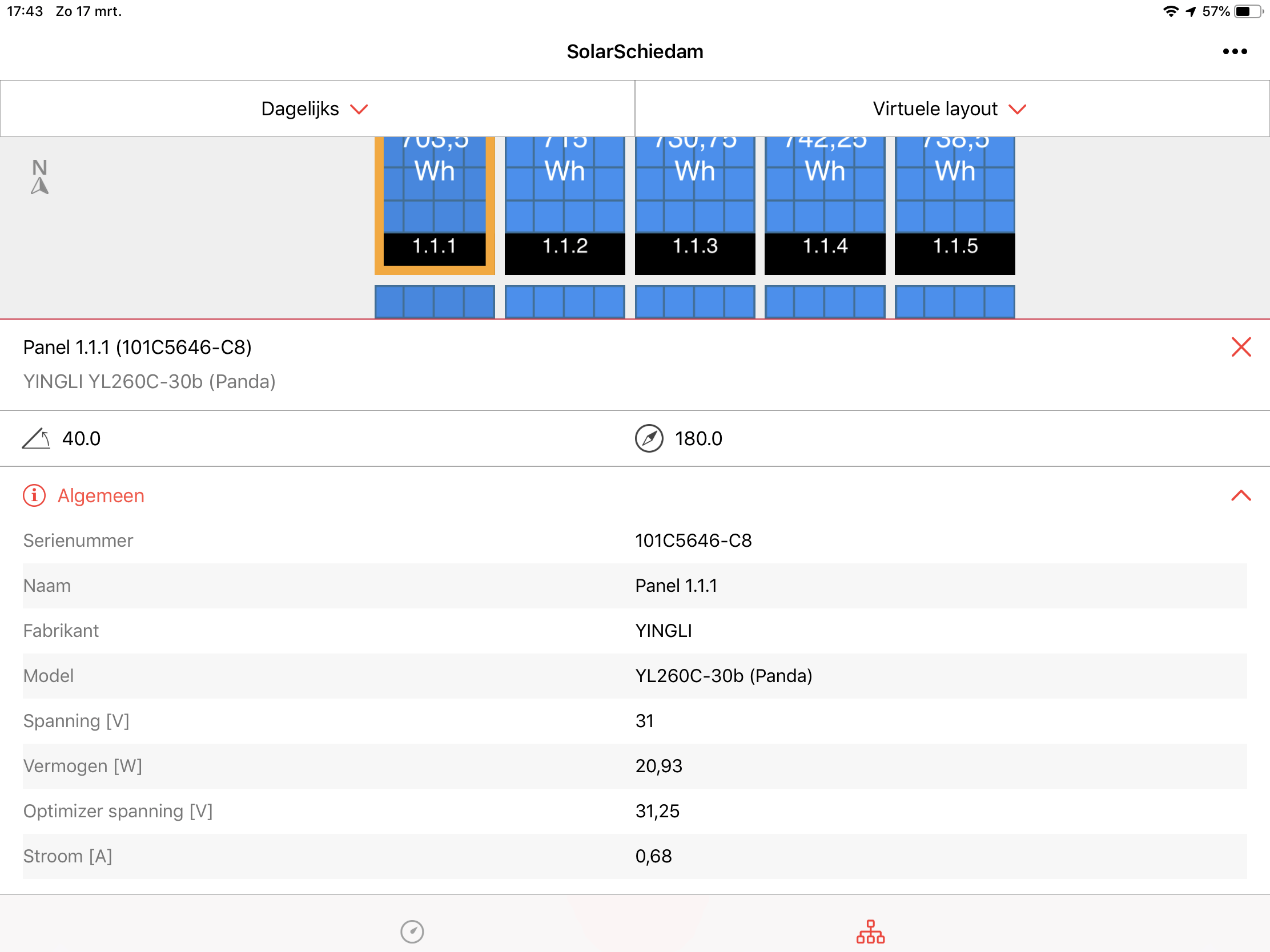This screenshot has height=952, width=1270.
Task: Tap the Algemeen info circle icon
Action: pos(34,496)
